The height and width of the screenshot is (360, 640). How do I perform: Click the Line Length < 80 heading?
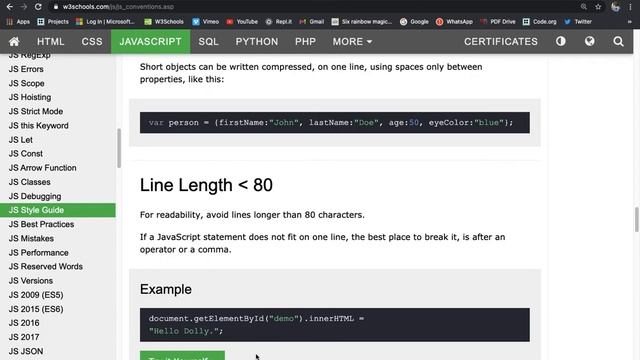click(206, 185)
